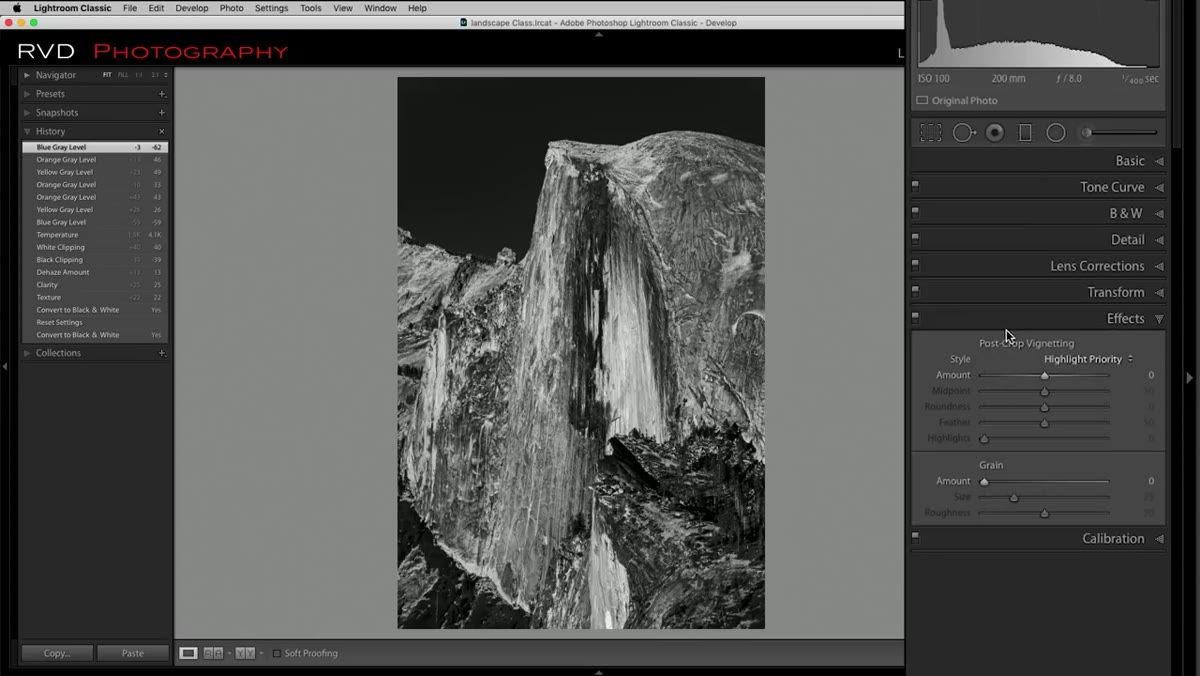Image resolution: width=1200 pixels, height=676 pixels.
Task: Create a new snapshot with plus icon
Action: coord(162,113)
